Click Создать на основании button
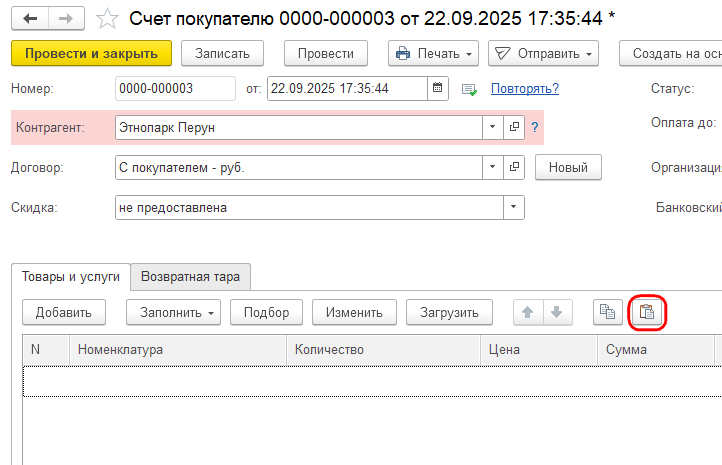Screen dimensions: 722x465 (x=671, y=53)
